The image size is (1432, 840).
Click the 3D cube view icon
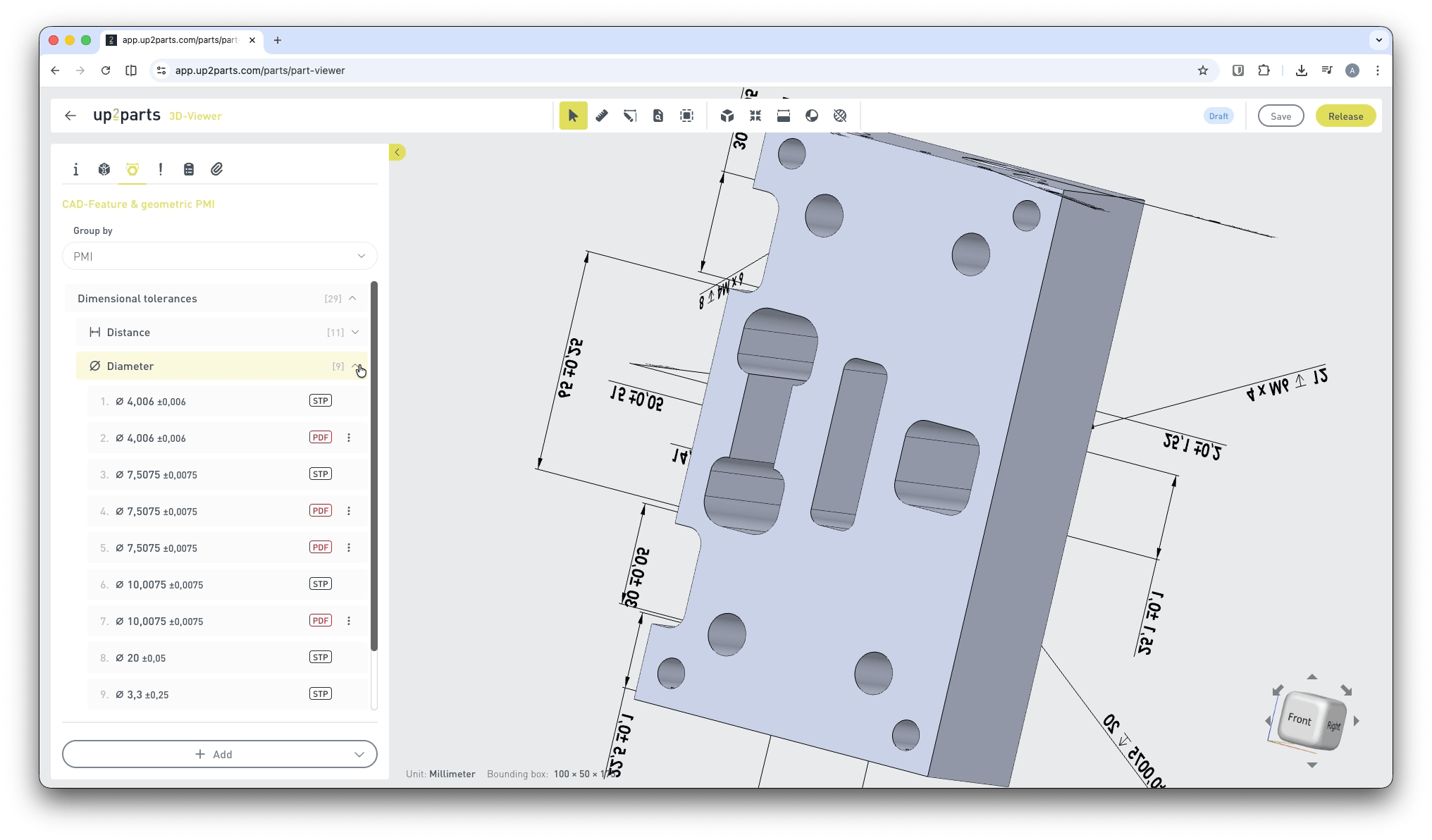point(727,116)
